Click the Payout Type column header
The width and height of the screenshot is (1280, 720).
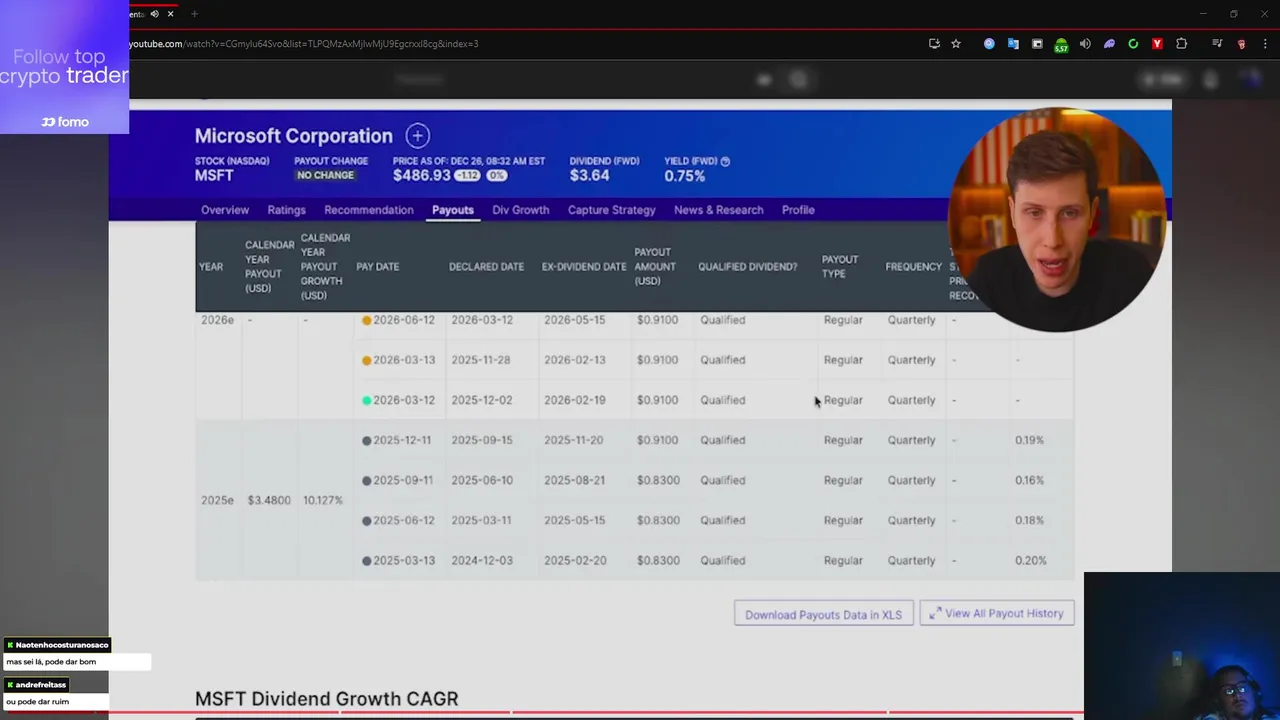(840, 267)
